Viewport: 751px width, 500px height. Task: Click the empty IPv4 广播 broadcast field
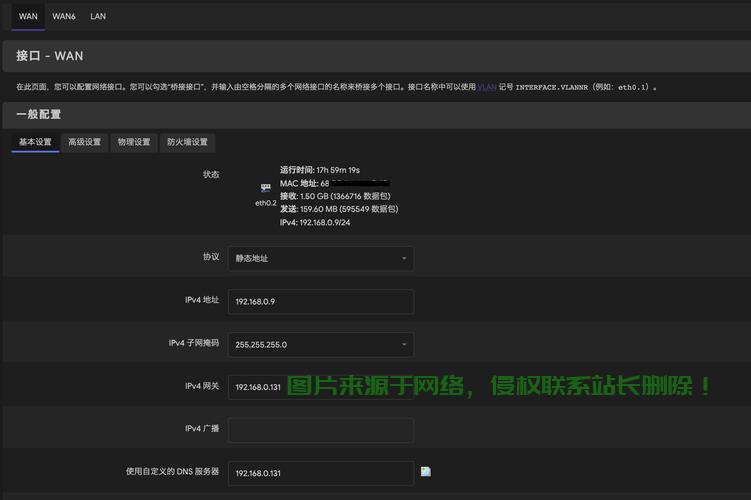coord(320,430)
